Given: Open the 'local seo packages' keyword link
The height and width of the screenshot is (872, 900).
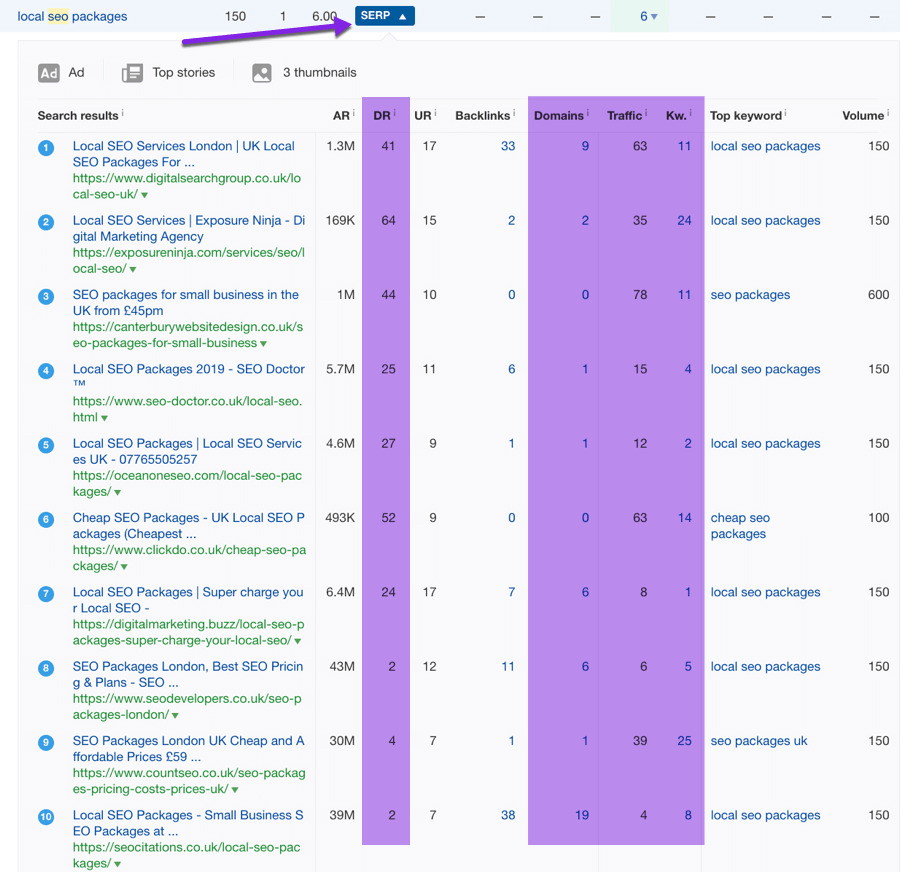Looking at the screenshot, I should 72,17.
